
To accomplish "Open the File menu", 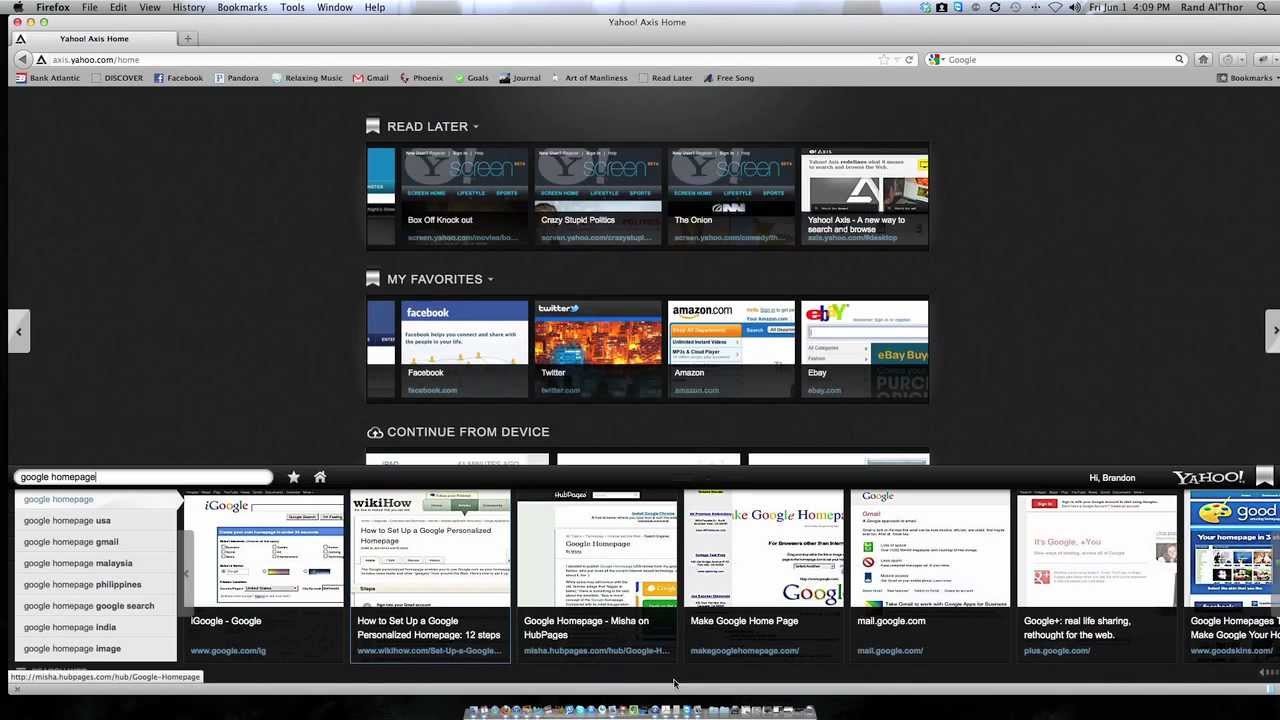I will click(x=90, y=7).
